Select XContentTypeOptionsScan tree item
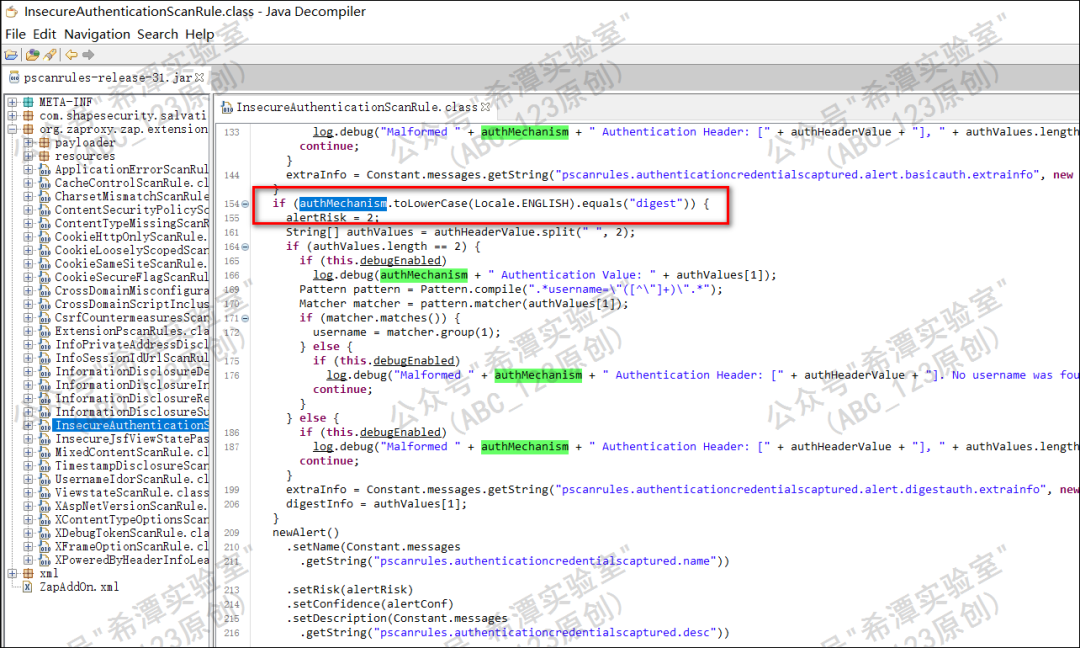 [131, 520]
